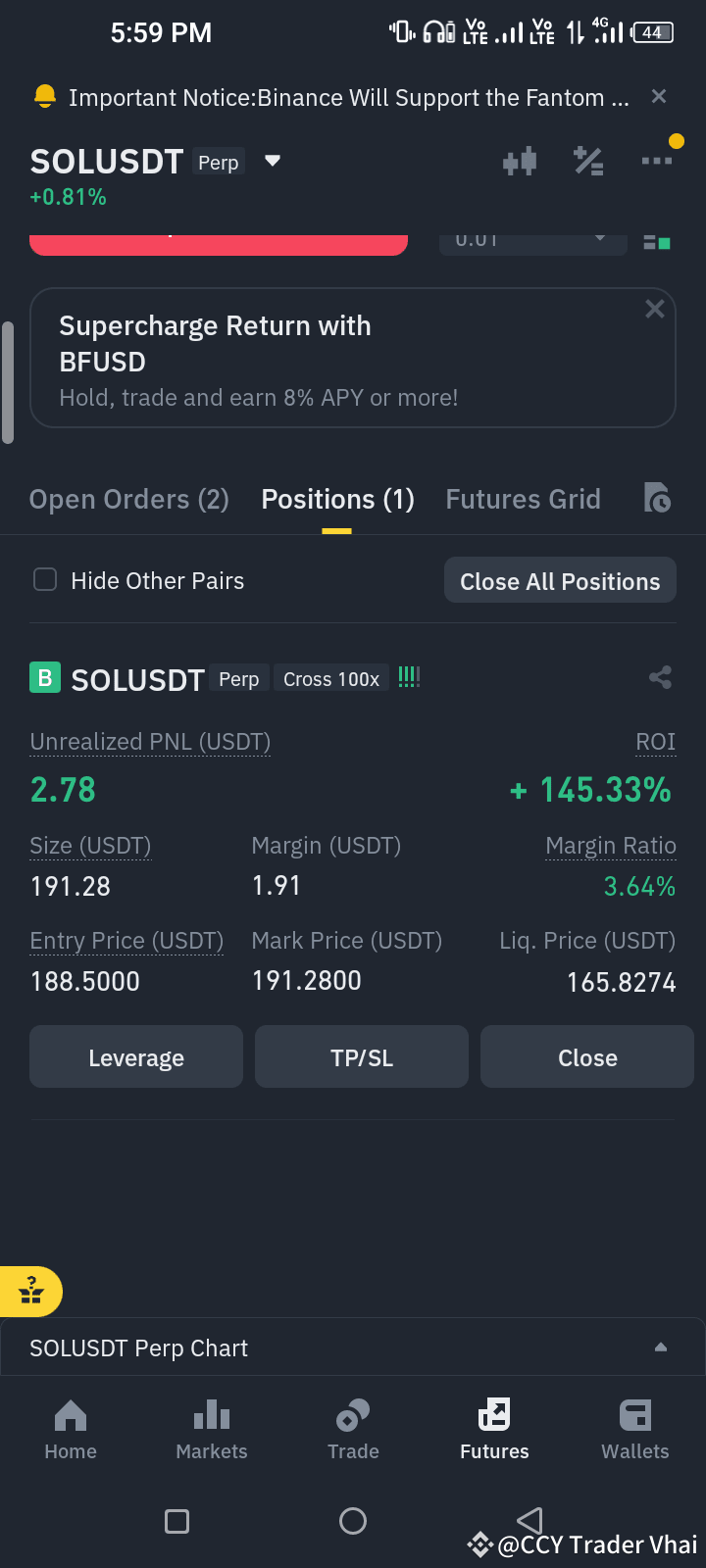Screen dimensions: 706x1568
Task: Open the three-dots more menu
Action: pos(657,161)
